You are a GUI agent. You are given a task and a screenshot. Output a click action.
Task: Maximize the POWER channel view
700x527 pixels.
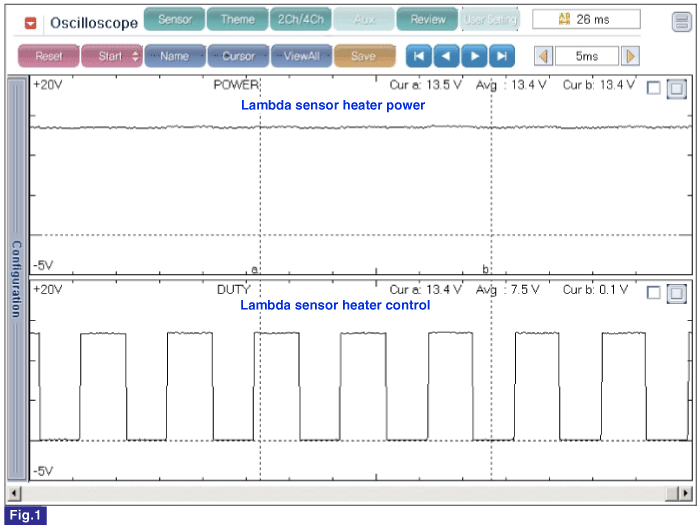click(x=676, y=88)
